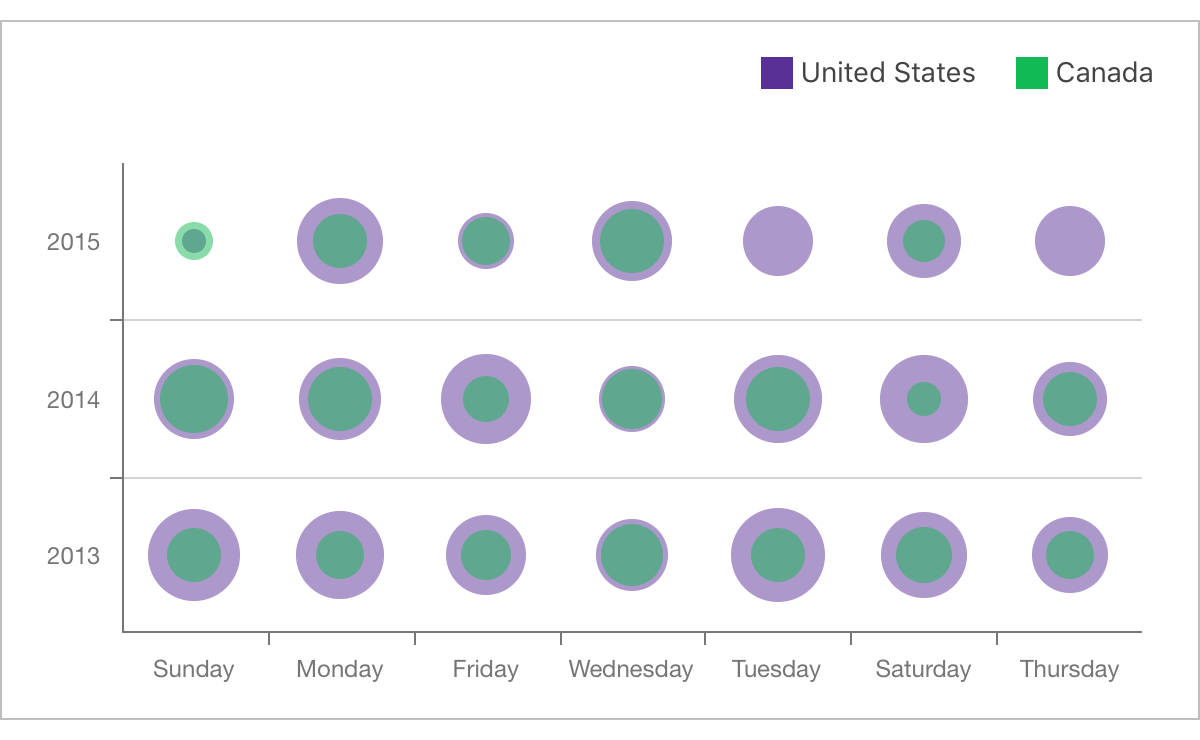Click the Thursday 2015 purple bubble
Screen dimensions: 1200x740
click(1070, 241)
